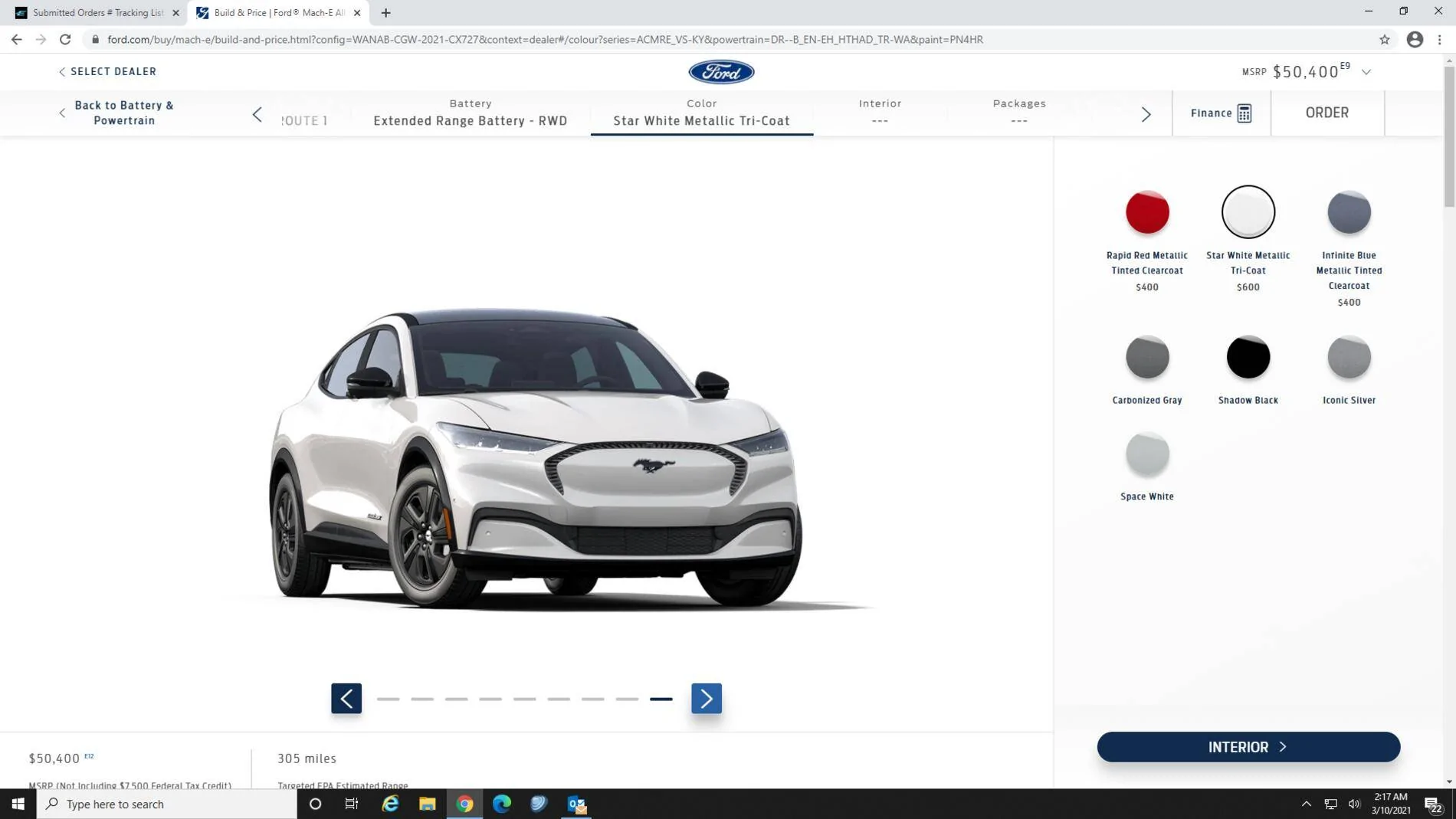Open a new browser tab
The image size is (1456, 819).
click(385, 12)
